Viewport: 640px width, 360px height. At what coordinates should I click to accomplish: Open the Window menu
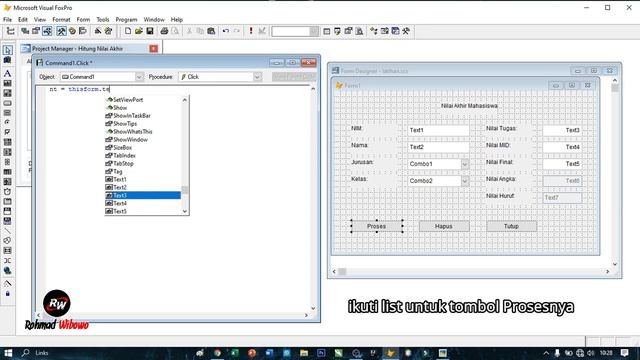[154, 20]
